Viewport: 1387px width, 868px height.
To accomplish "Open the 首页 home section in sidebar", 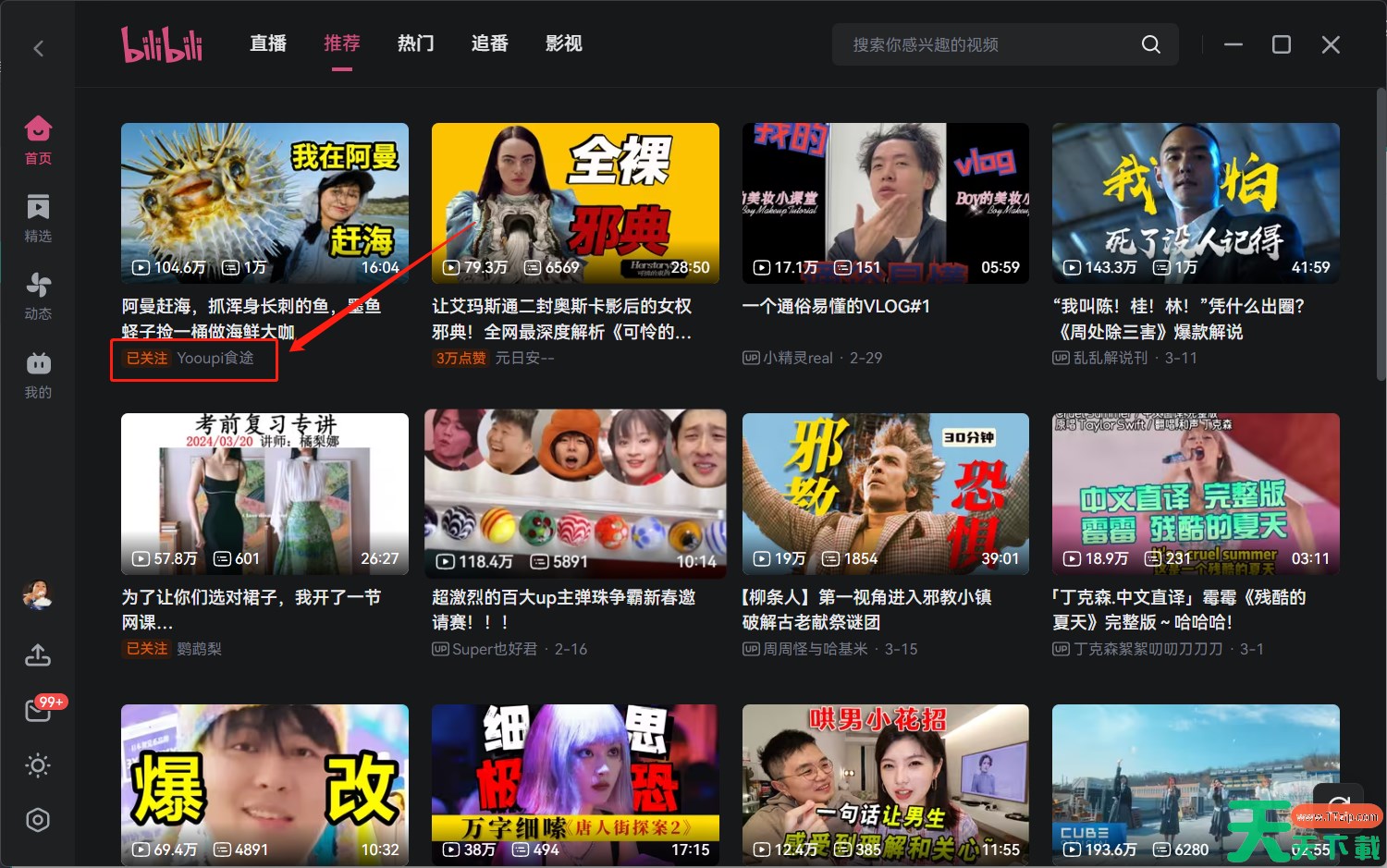I will (38, 141).
